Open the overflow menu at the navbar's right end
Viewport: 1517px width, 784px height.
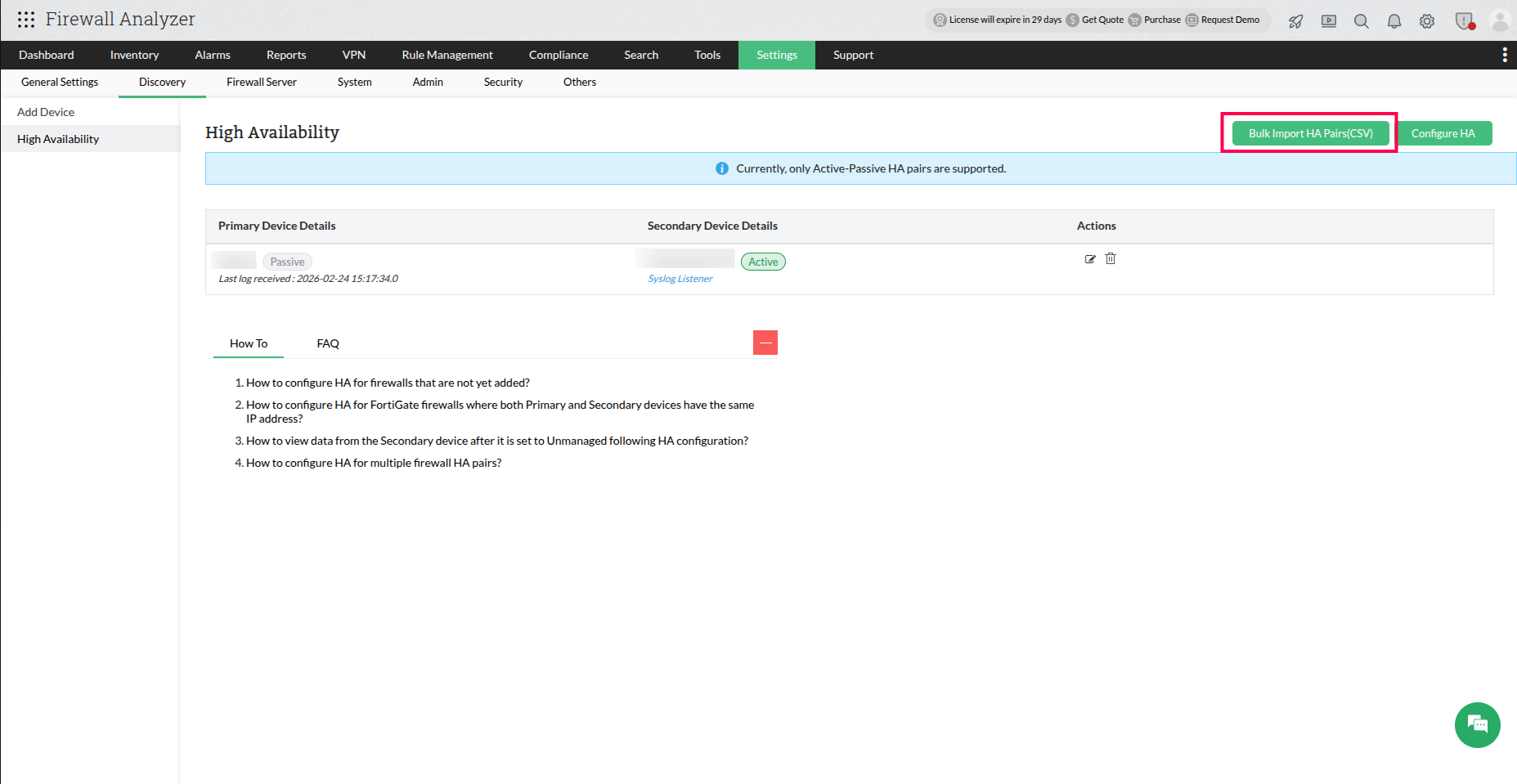[x=1504, y=54]
